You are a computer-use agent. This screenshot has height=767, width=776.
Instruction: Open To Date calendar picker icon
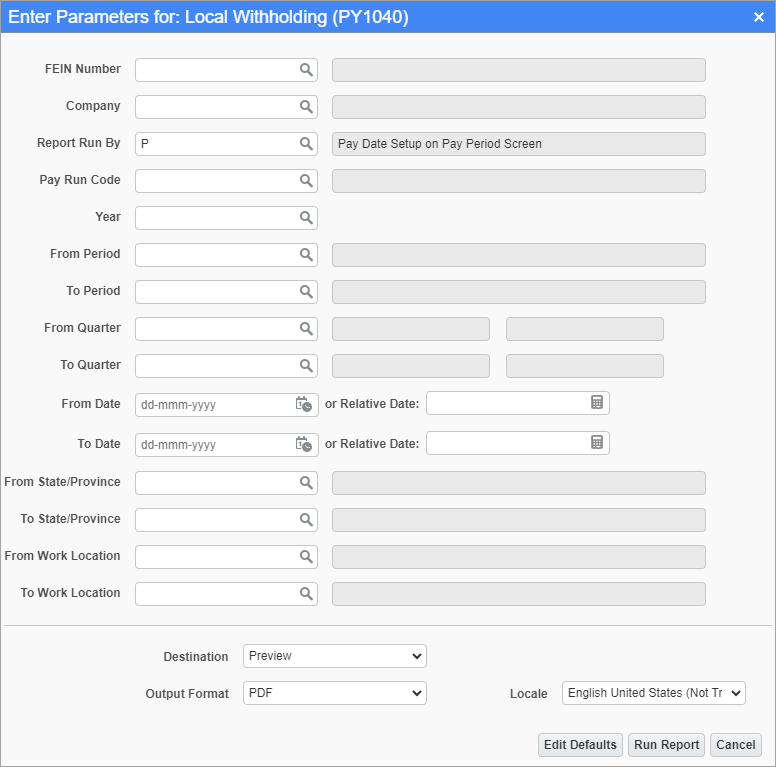click(x=303, y=444)
